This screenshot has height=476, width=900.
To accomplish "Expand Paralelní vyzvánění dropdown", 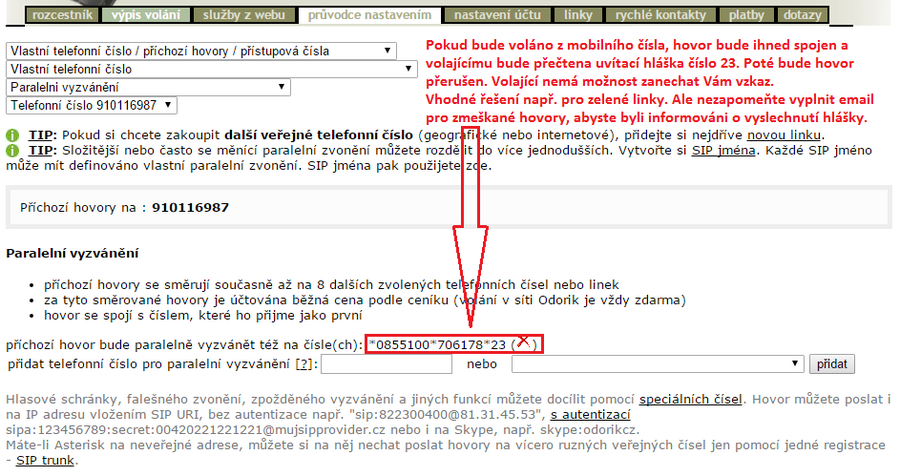I will [x=148, y=87].
